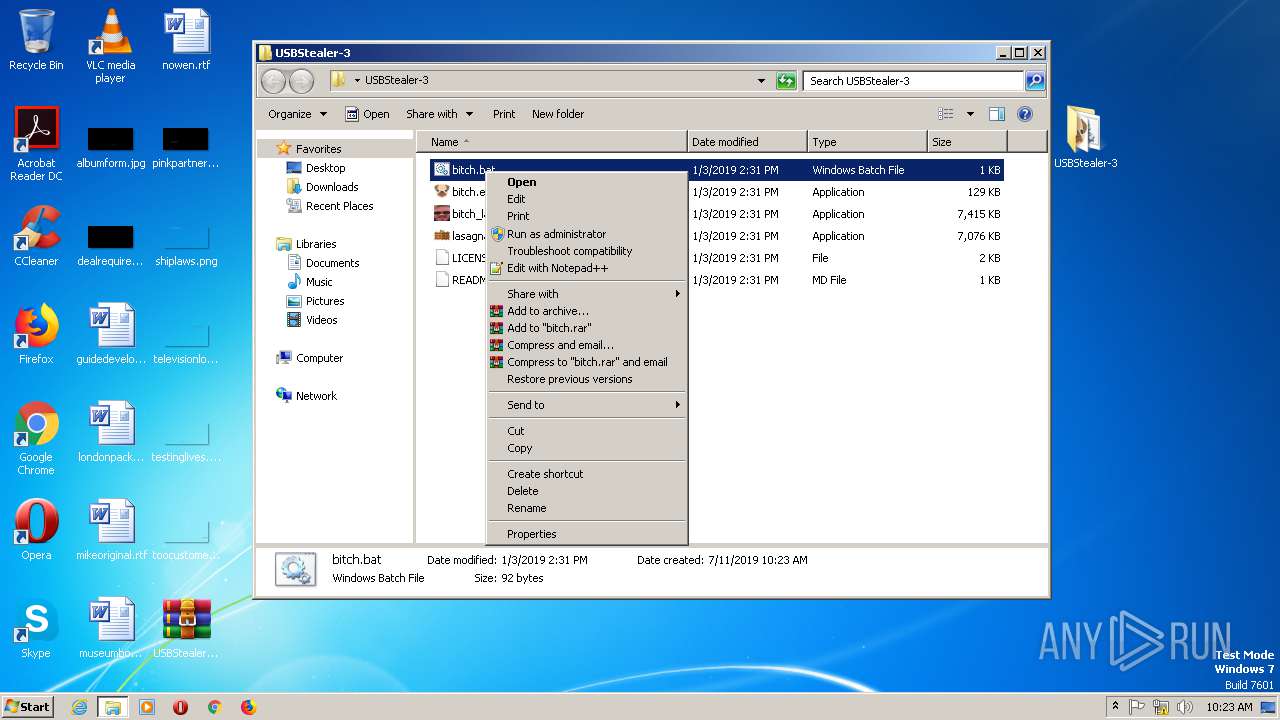Choose Compress and email... option
Viewport: 1280px width, 720px height.
[586, 345]
